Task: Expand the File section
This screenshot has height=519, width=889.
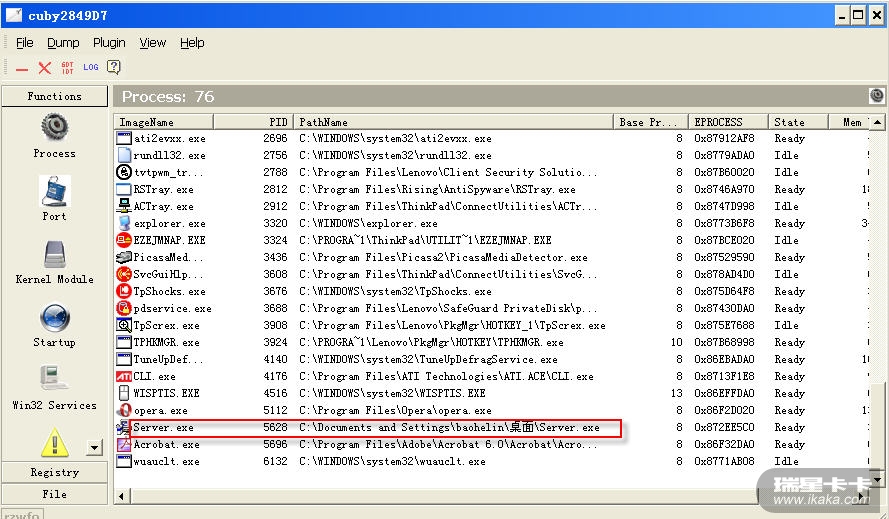Action: point(54,494)
